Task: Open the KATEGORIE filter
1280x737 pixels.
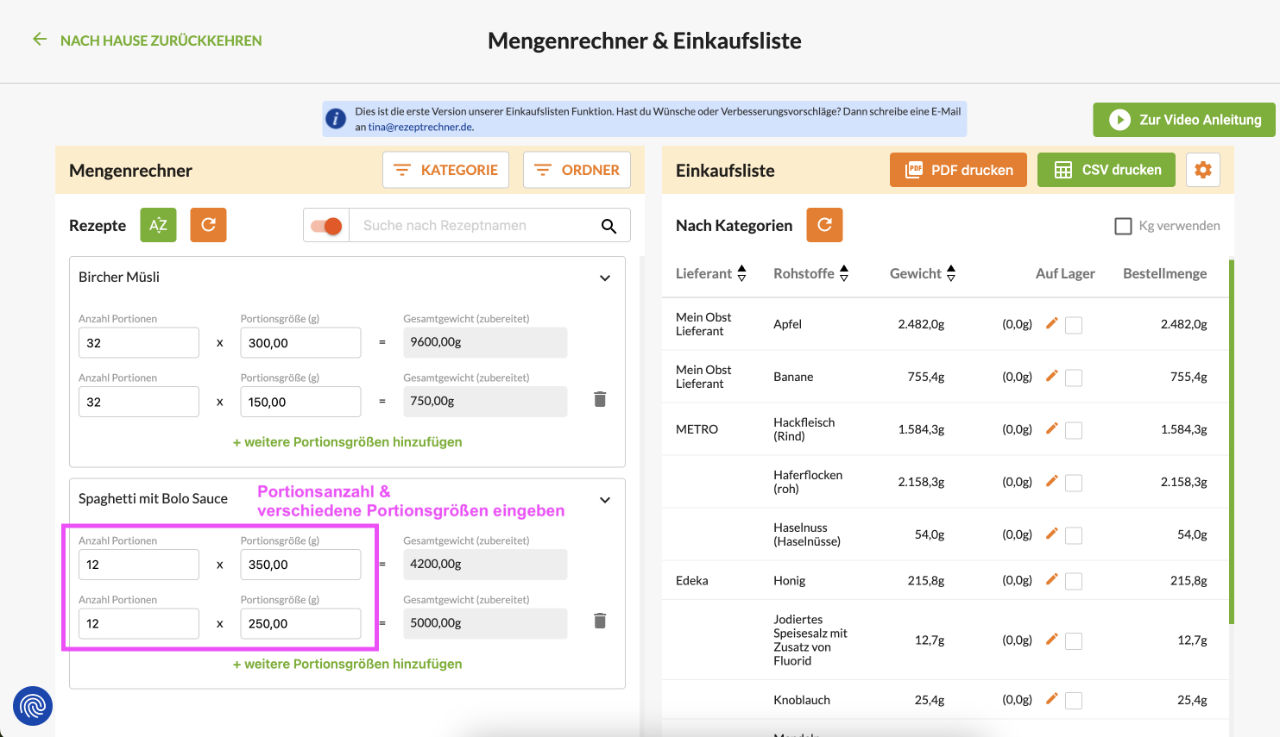Action: [x=445, y=169]
